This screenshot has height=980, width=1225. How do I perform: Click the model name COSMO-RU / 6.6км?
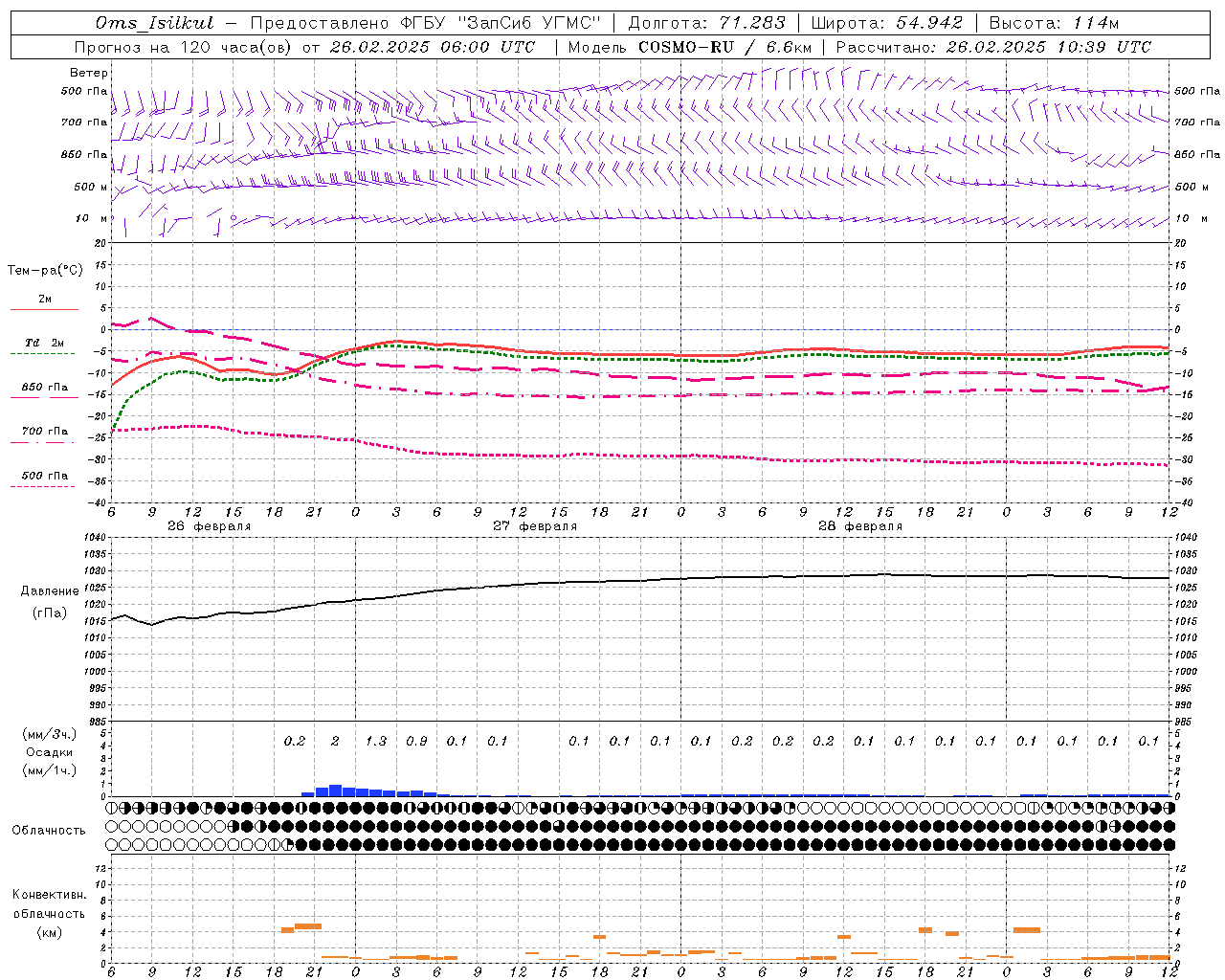pyautogui.click(x=724, y=47)
